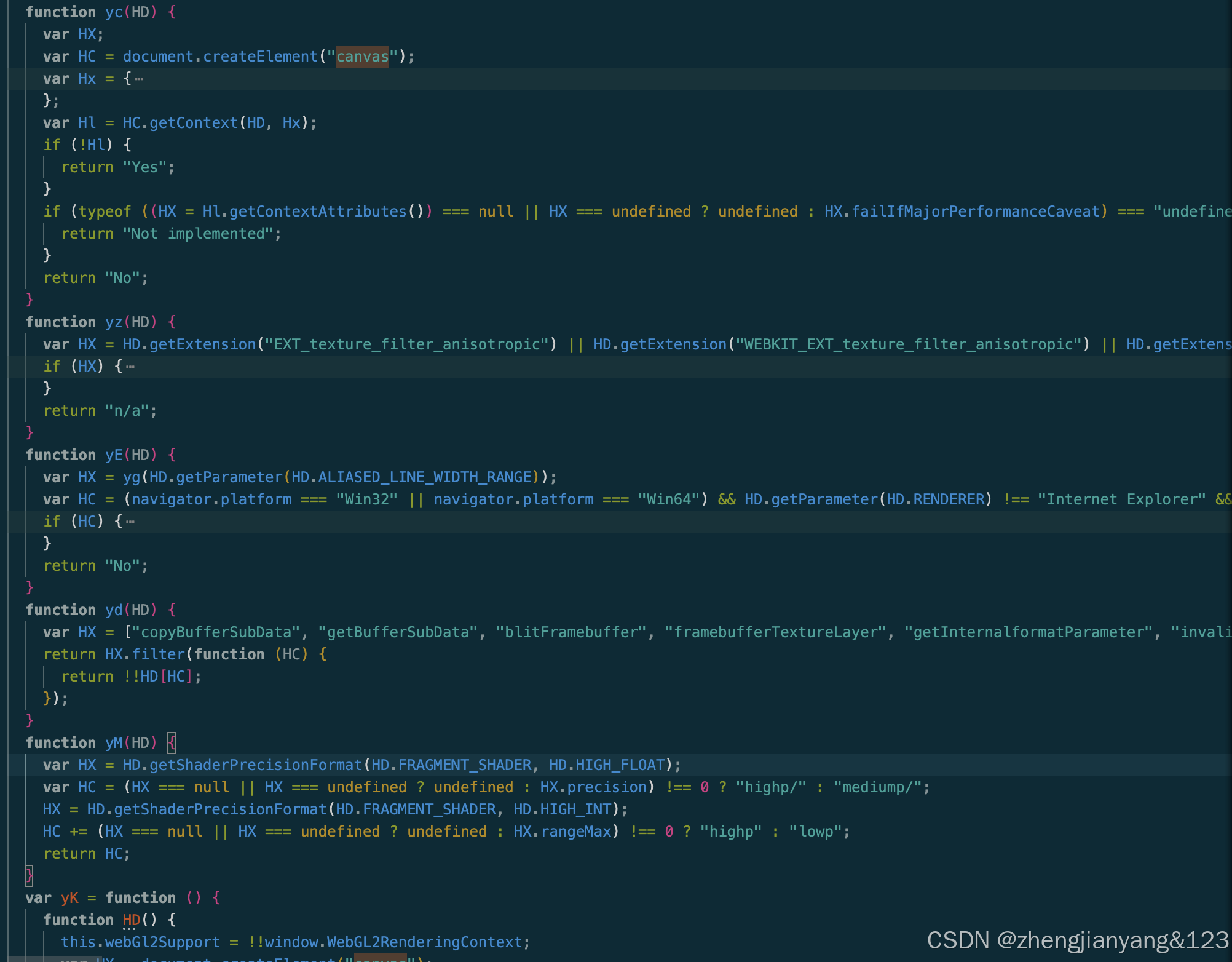1232x962 pixels.
Task: Click the function name yd
Action: [114, 610]
